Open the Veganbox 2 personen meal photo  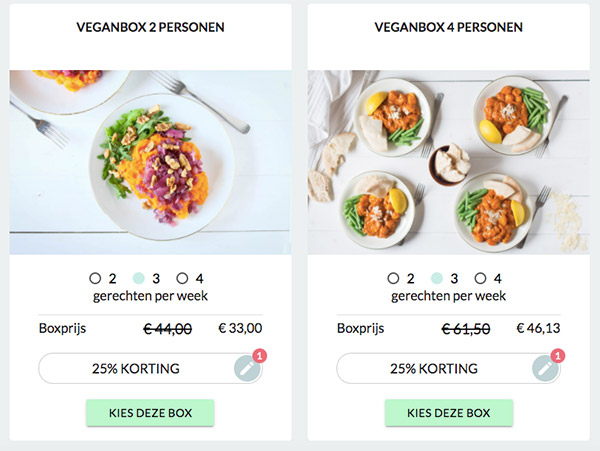[x=150, y=162]
